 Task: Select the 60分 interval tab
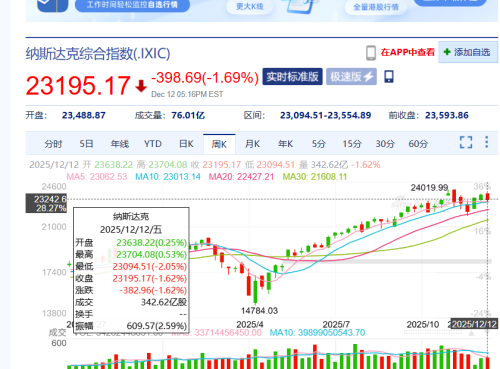418,144
